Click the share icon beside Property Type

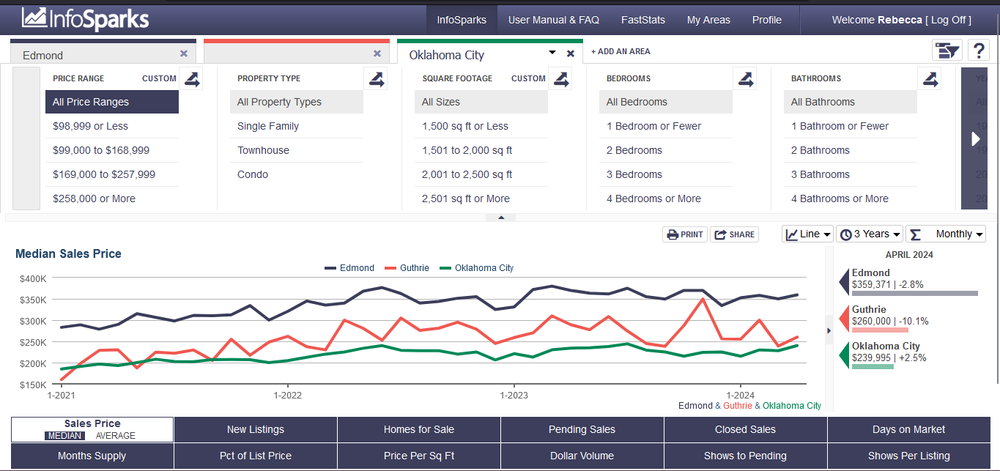tap(376, 78)
